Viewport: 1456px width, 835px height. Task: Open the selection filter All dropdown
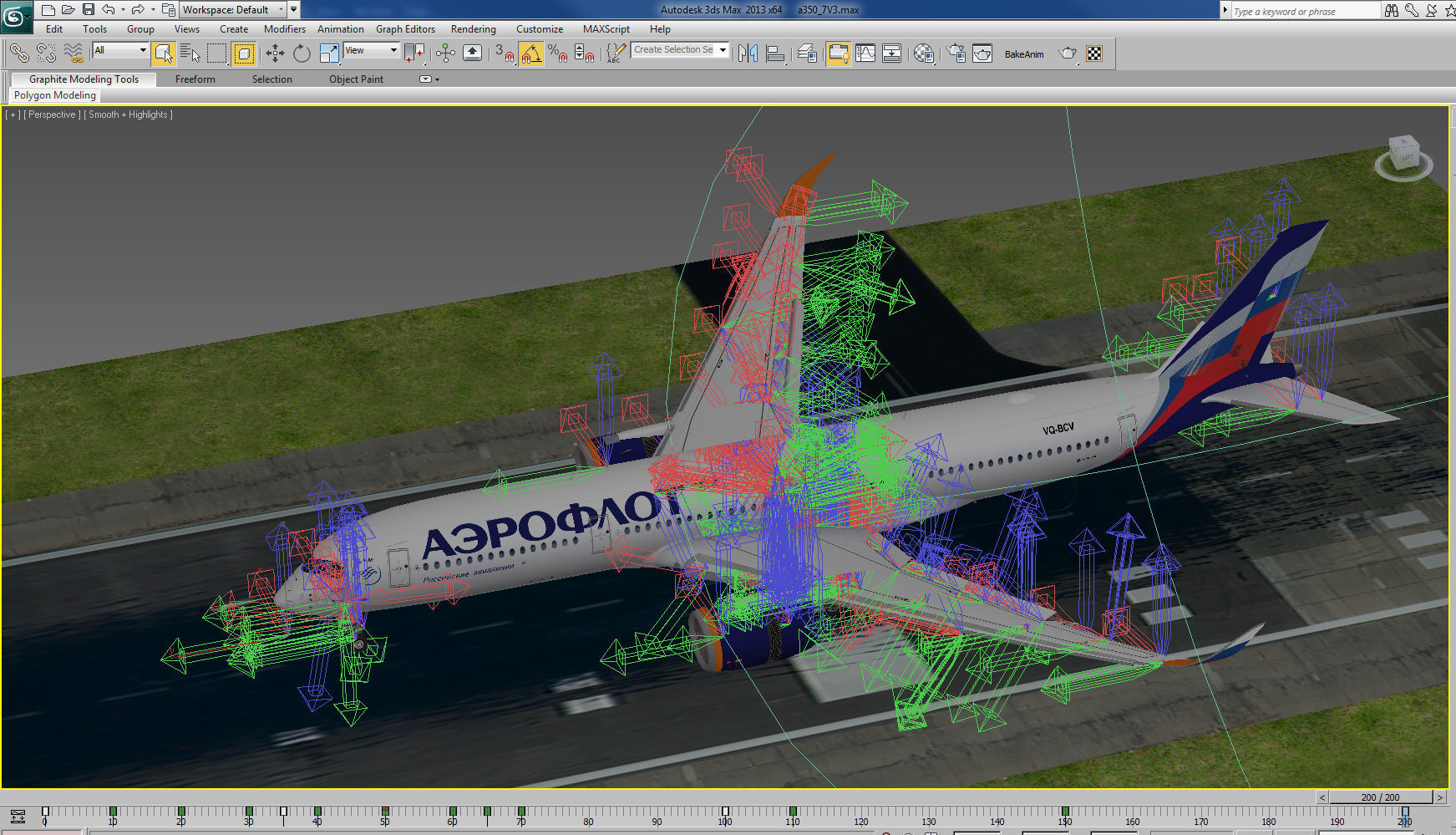click(x=120, y=50)
